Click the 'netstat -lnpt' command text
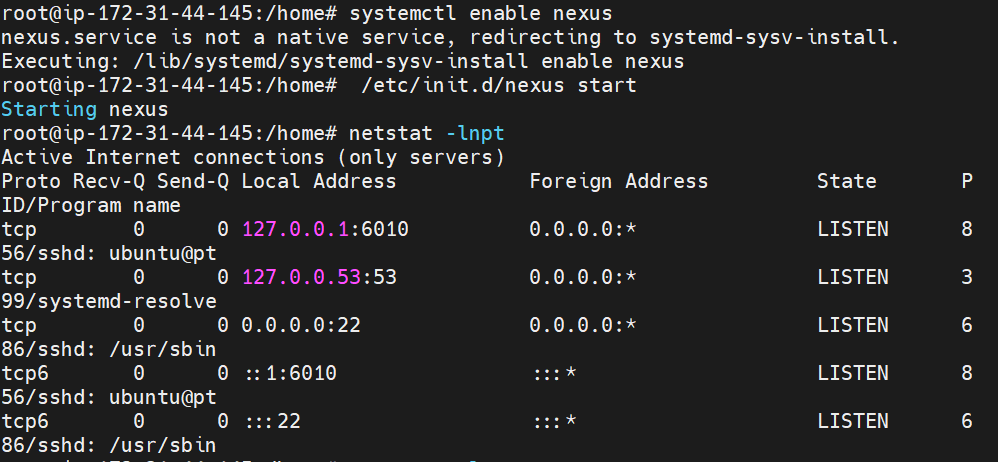998x462 pixels. (426, 133)
